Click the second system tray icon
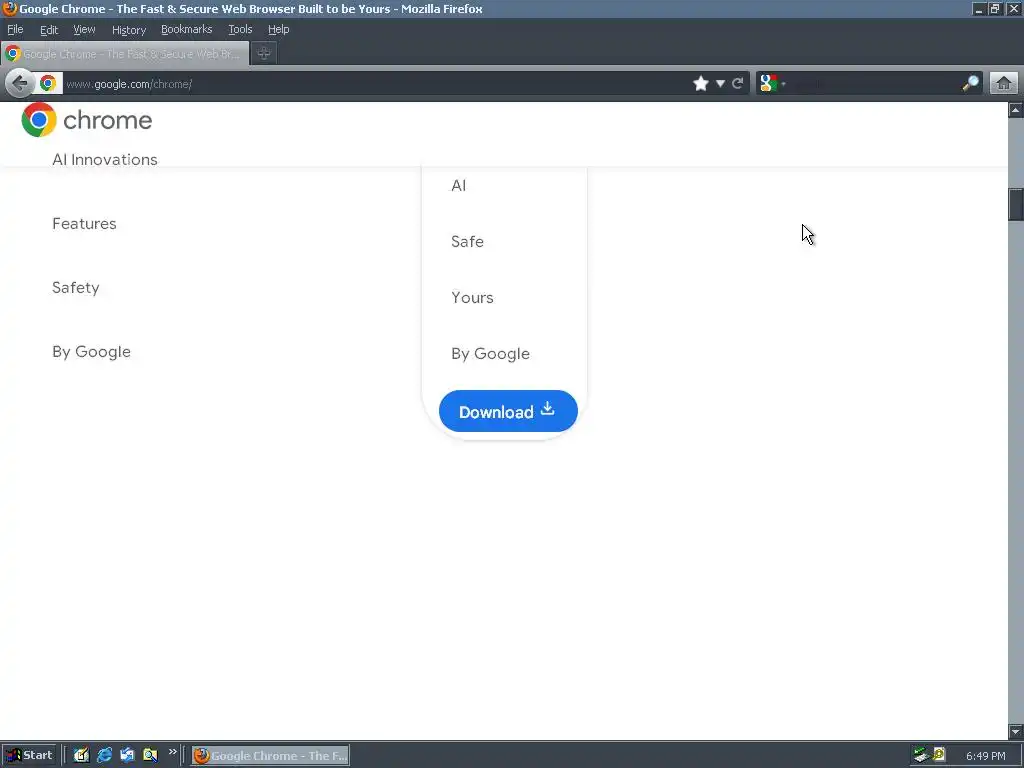The image size is (1024, 768). coord(939,755)
